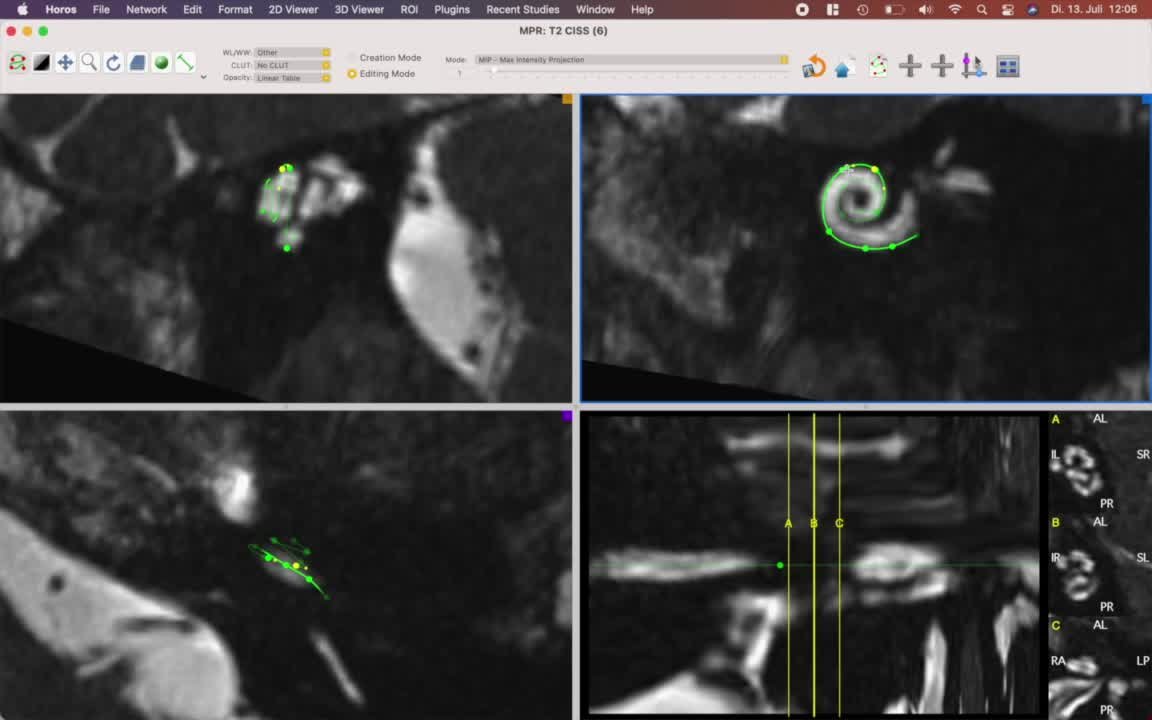The image size is (1152, 720).
Task: Click the first gray crosshair icon
Action: (910, 66)
